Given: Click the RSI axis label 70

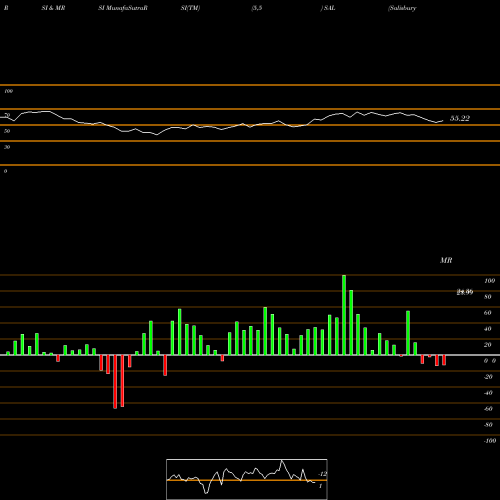Looking at the screenshot, I should [7, 115].
